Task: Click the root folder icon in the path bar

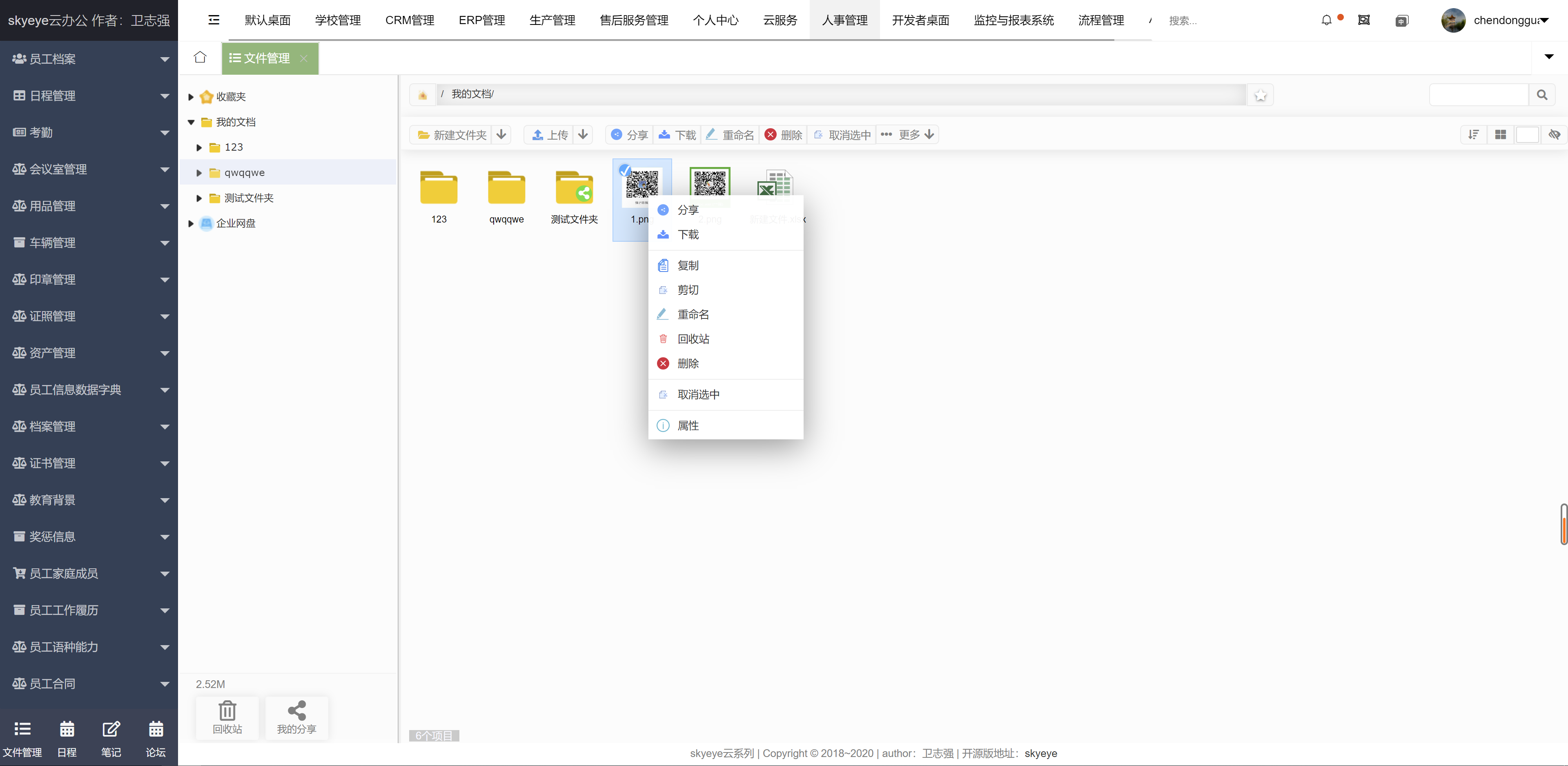Action: click(x=423, y=94)
